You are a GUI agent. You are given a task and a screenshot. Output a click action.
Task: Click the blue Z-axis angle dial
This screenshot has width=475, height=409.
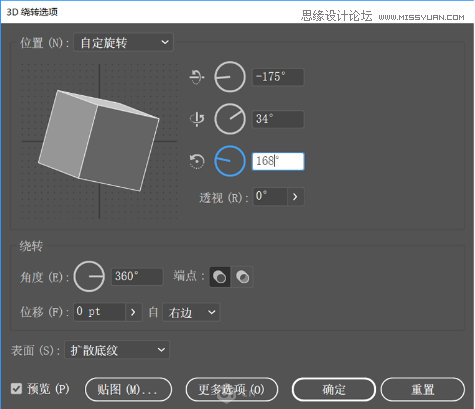[230, 161]
